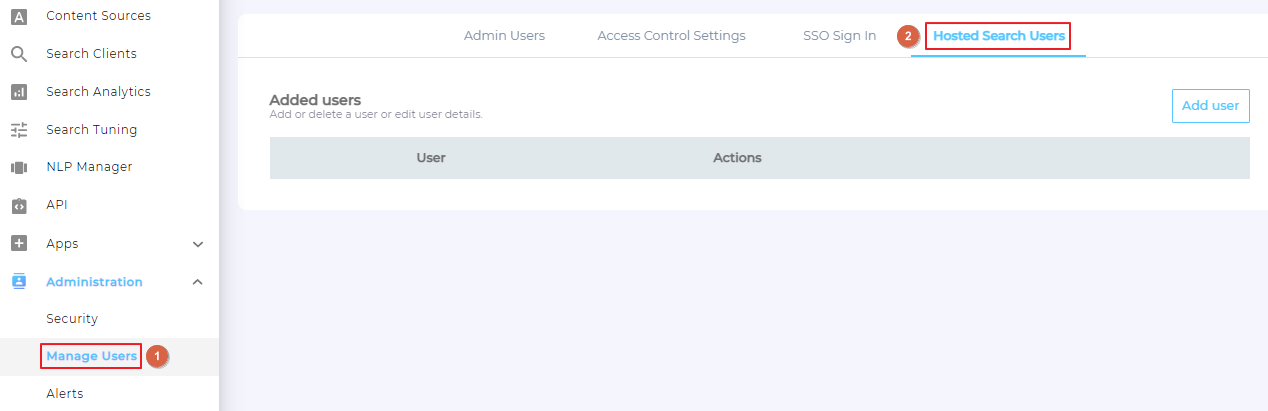1268x411 pixels.
Task: Switch to the Admin Users tab
Action: (504, 36)
